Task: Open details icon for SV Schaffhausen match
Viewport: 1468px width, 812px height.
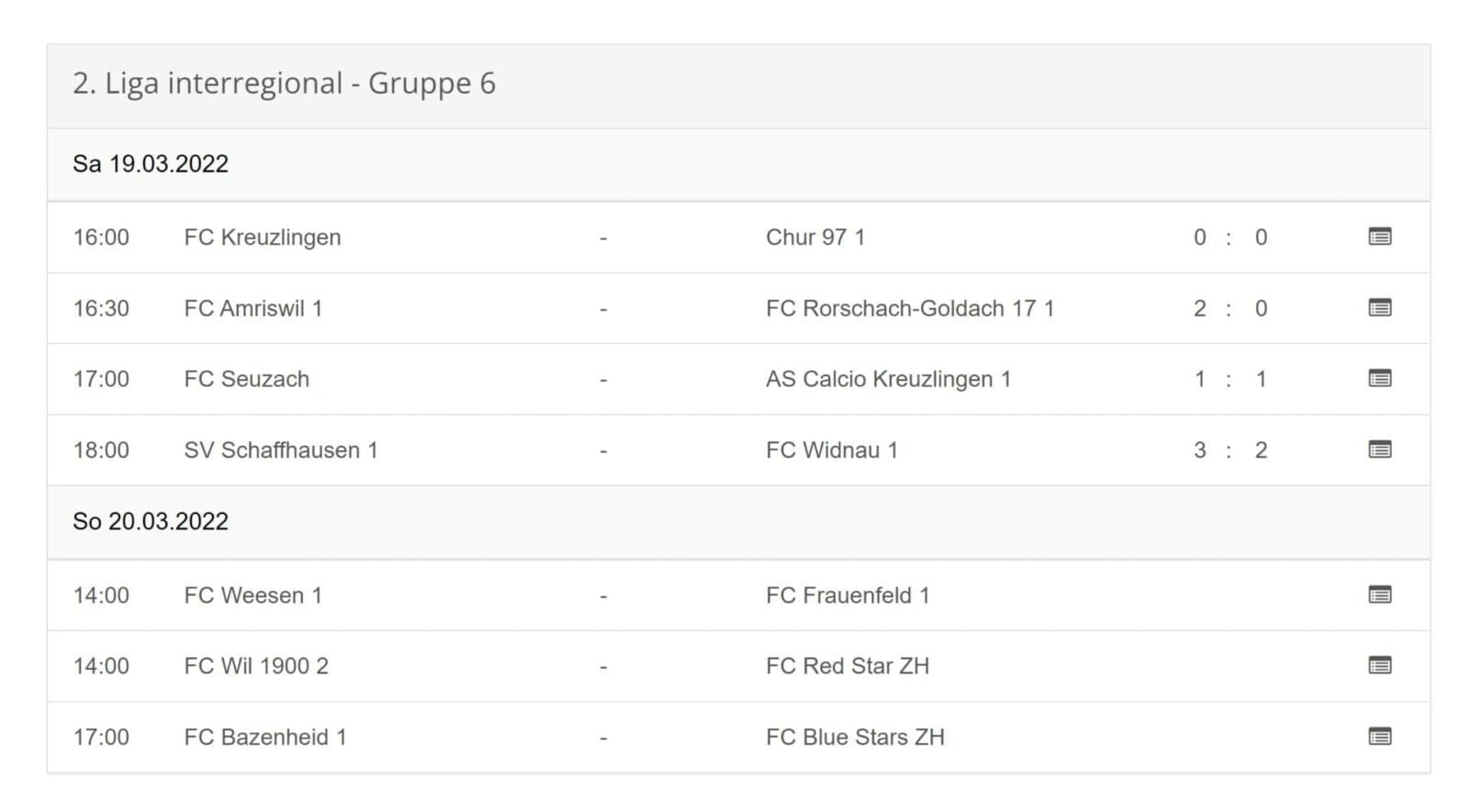Action: [x=1379, y=450]
